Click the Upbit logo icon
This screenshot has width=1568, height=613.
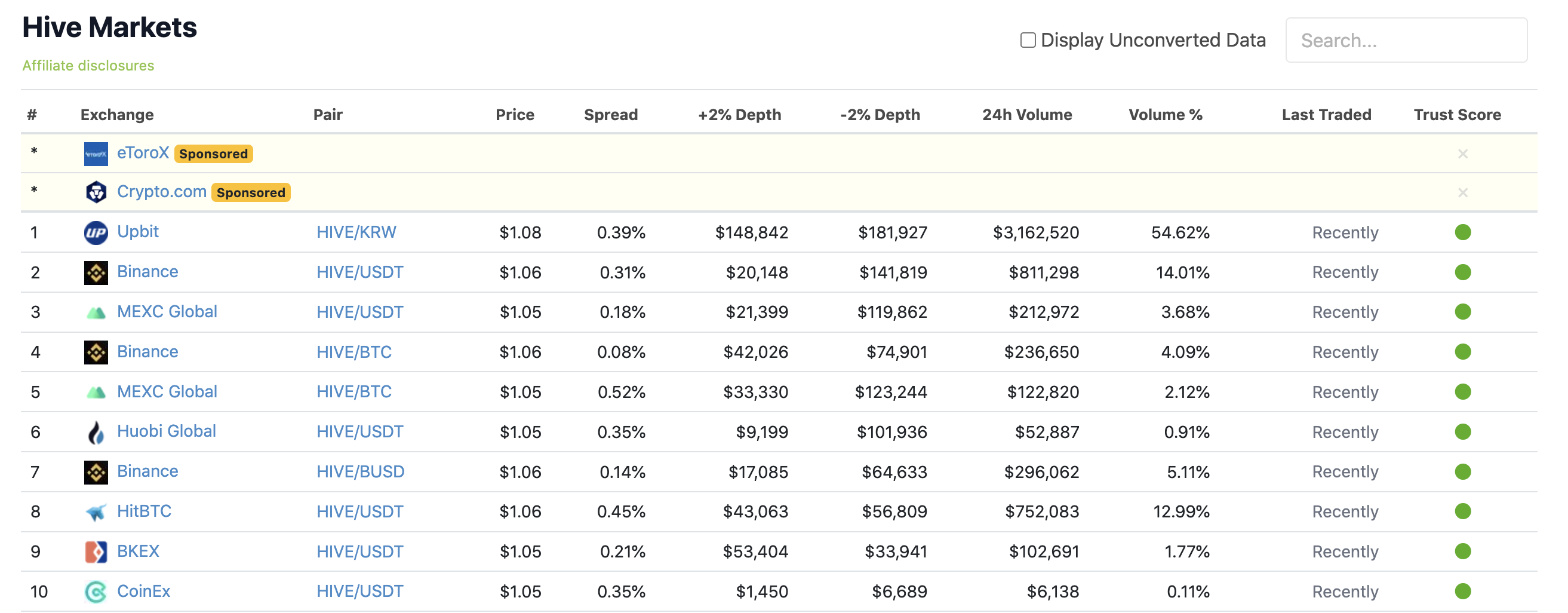tap(96, 232)
